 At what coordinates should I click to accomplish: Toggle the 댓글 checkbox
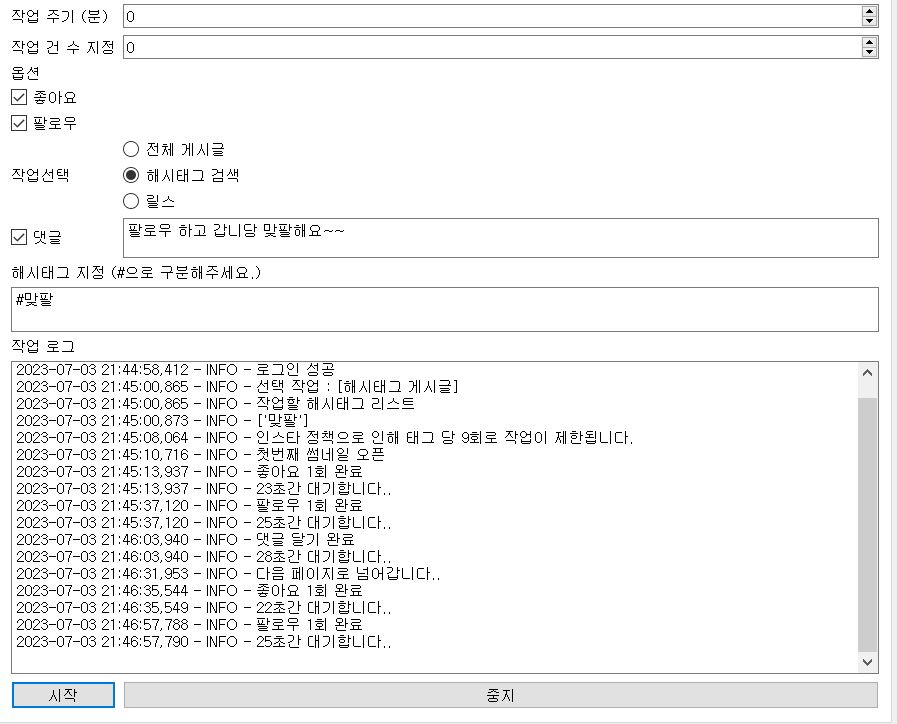[x=19, y=238]
